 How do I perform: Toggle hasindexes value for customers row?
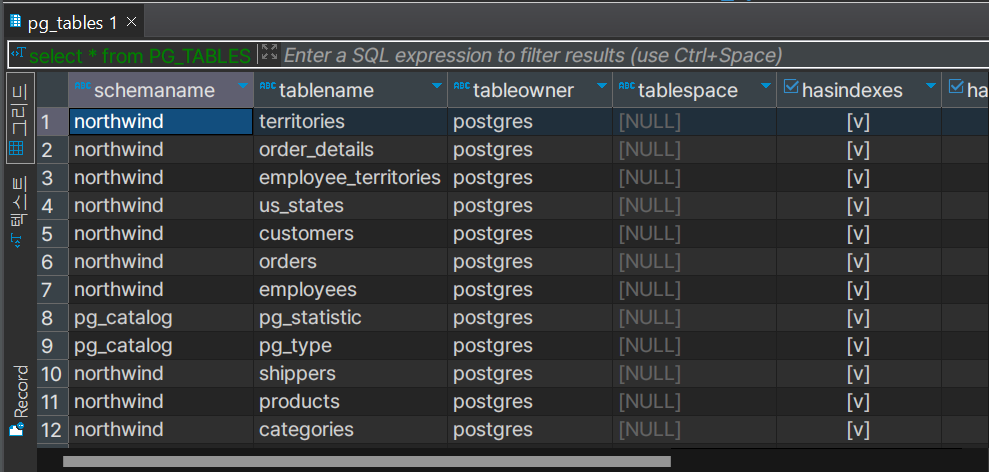pyautogui.click(x=858, y=233)
